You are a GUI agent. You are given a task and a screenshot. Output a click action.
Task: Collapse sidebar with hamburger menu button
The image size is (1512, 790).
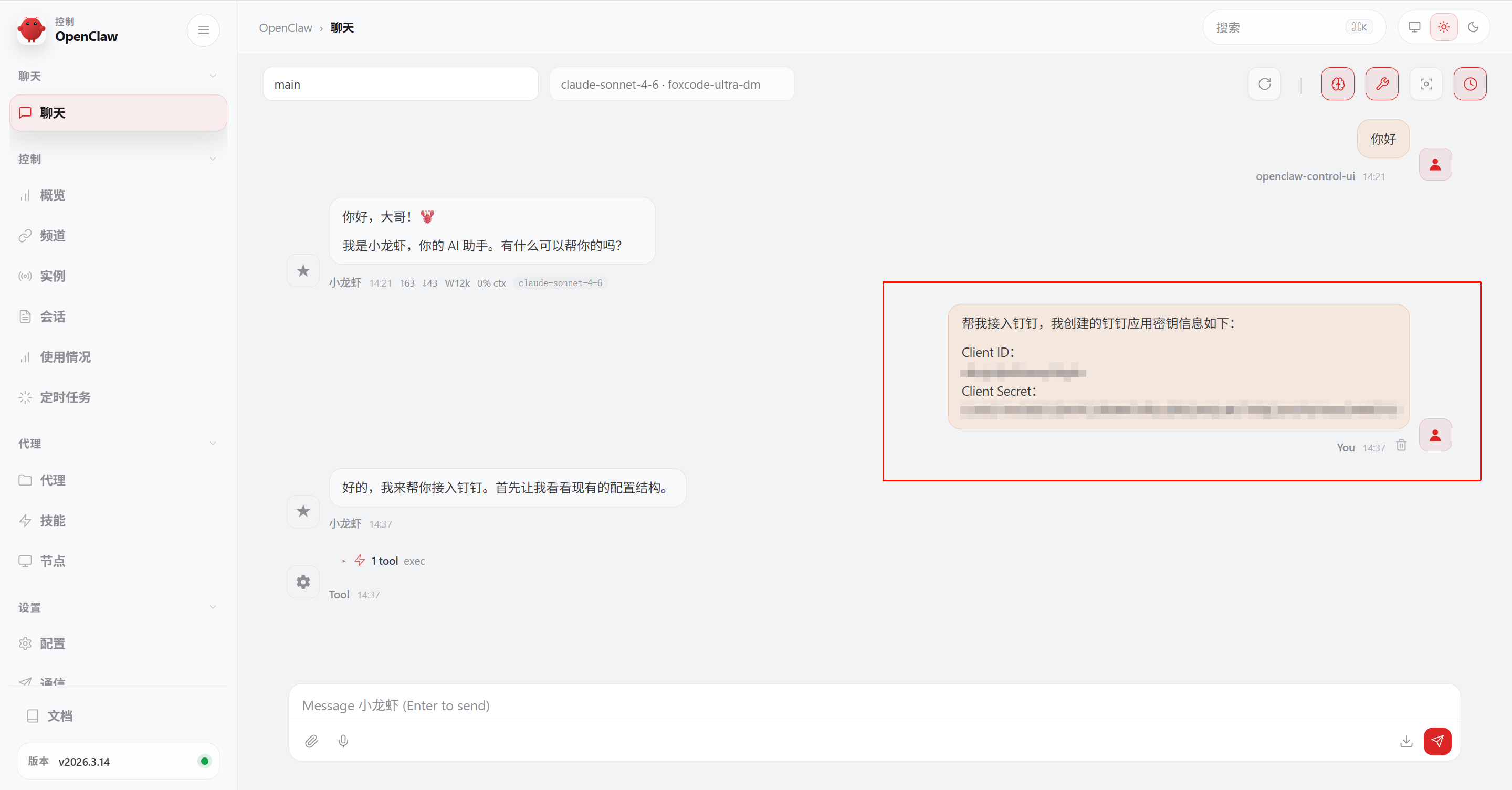pyautogui.click(x=203, y=30)
